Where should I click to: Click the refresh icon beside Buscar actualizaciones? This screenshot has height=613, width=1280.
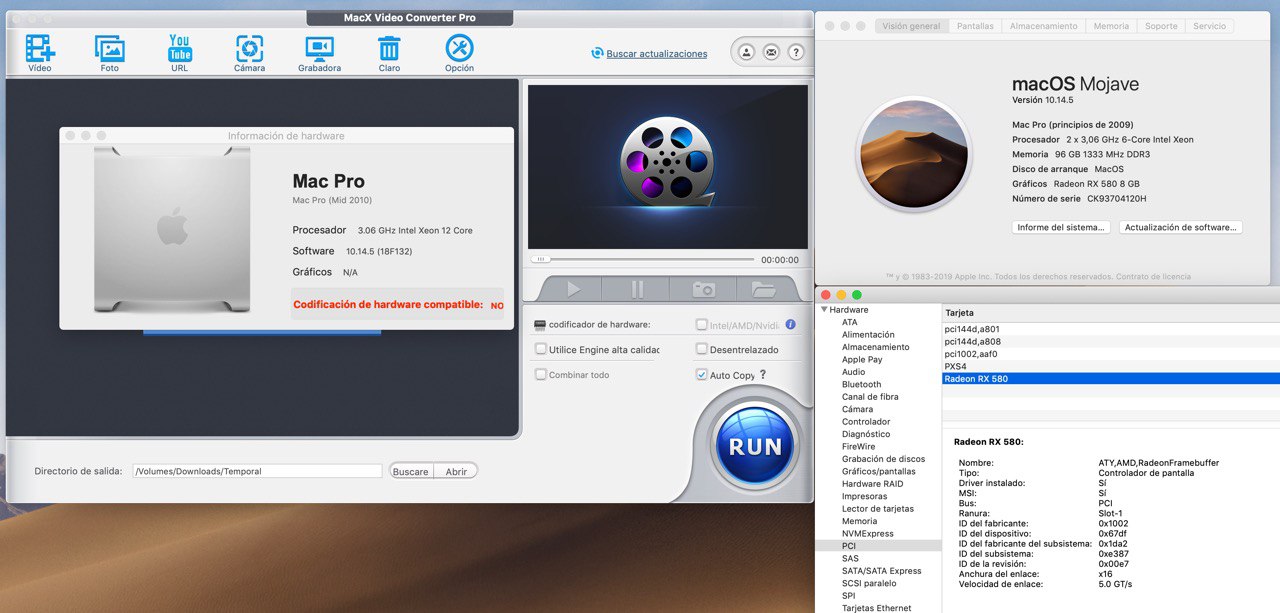click(597, 53)
